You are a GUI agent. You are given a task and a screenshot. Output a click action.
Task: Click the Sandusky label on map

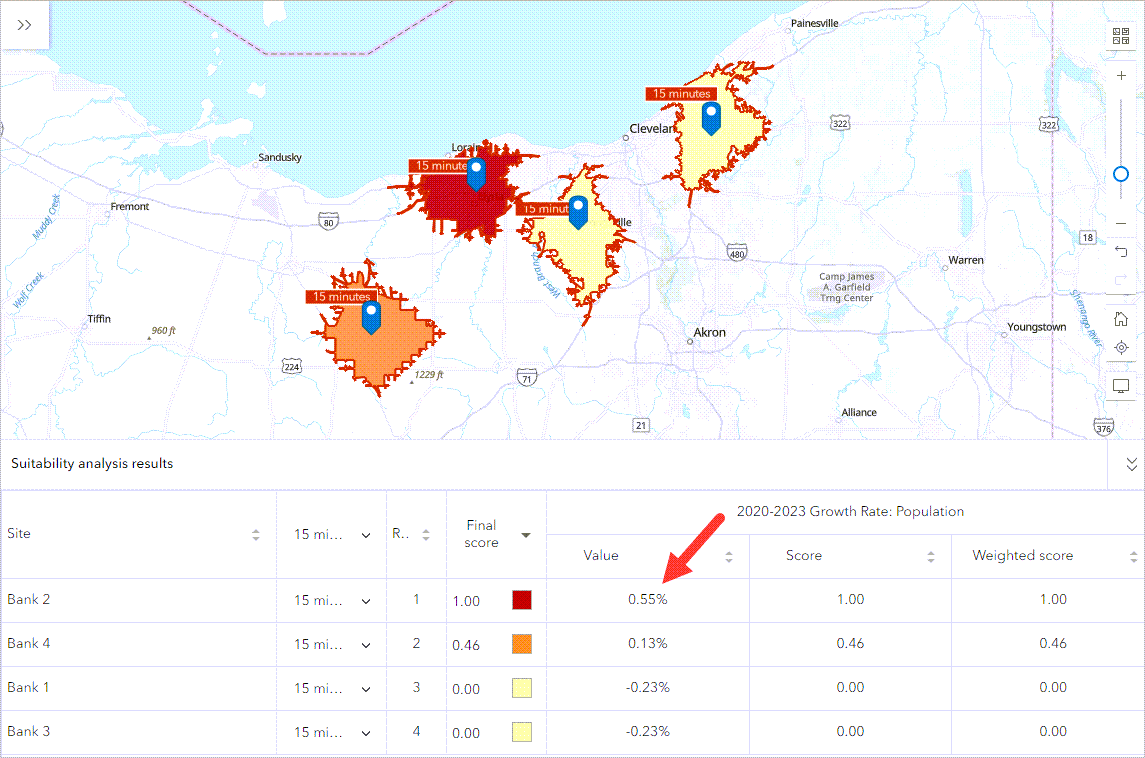pos(280,158)
